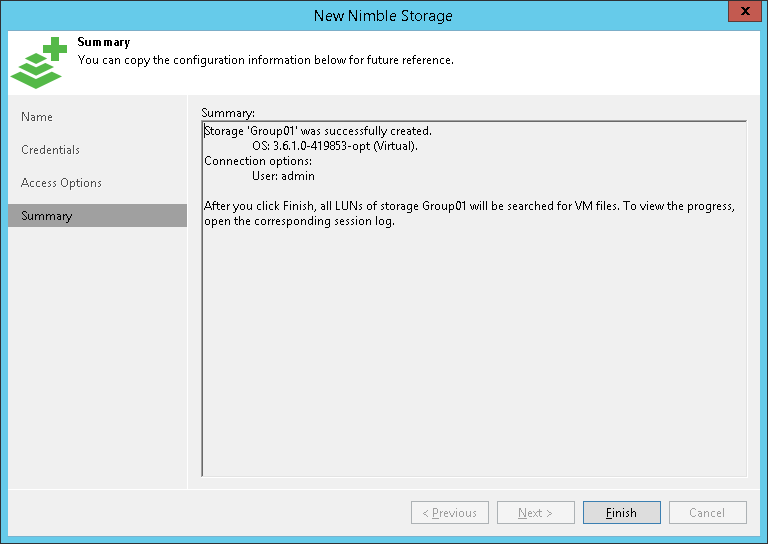Screen dimensions: 768x544
Task: Click the Next button
Action: pos(535,512)
